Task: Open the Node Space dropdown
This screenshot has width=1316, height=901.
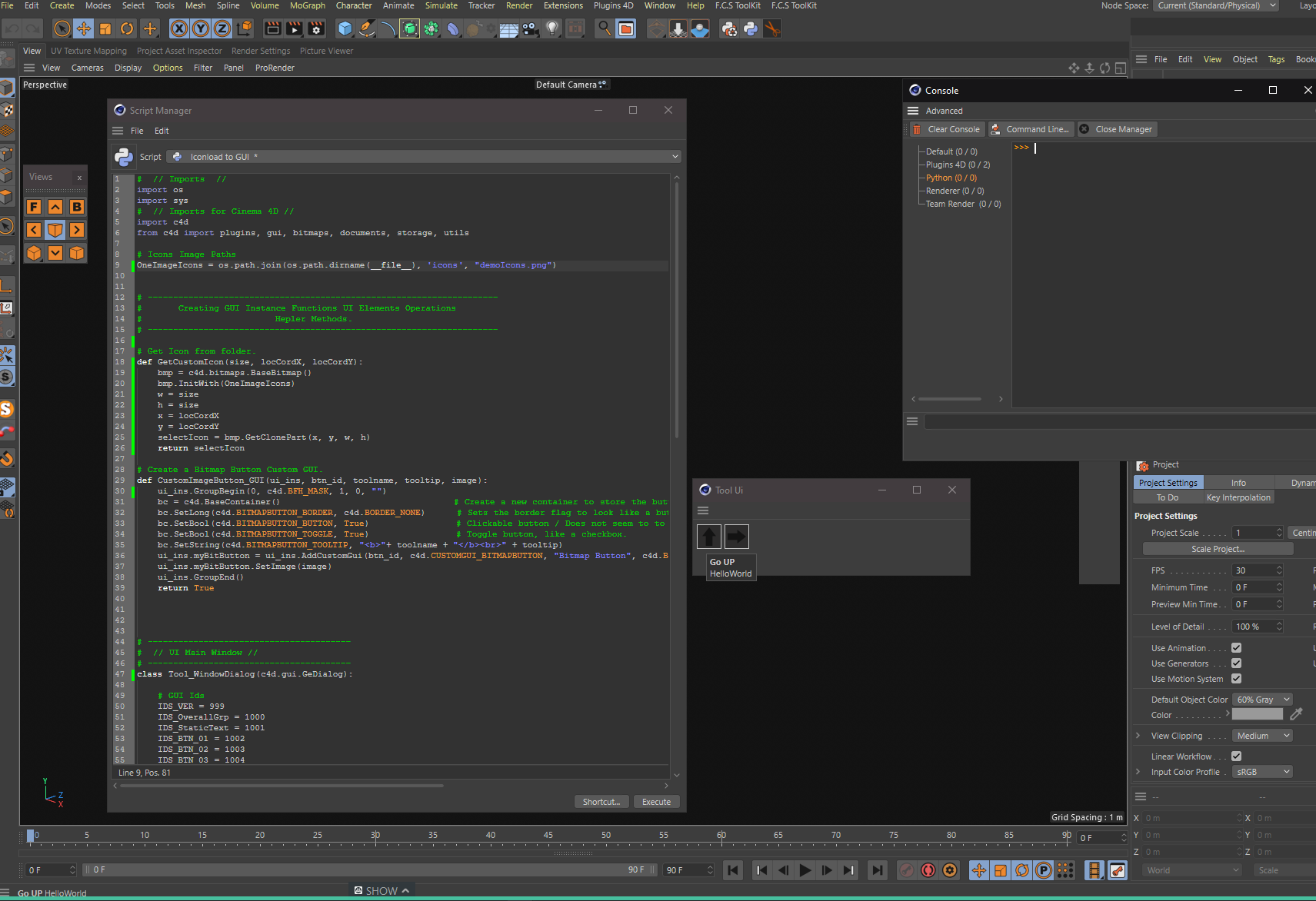Action: pyautogui.click(x=1217, y=5)
